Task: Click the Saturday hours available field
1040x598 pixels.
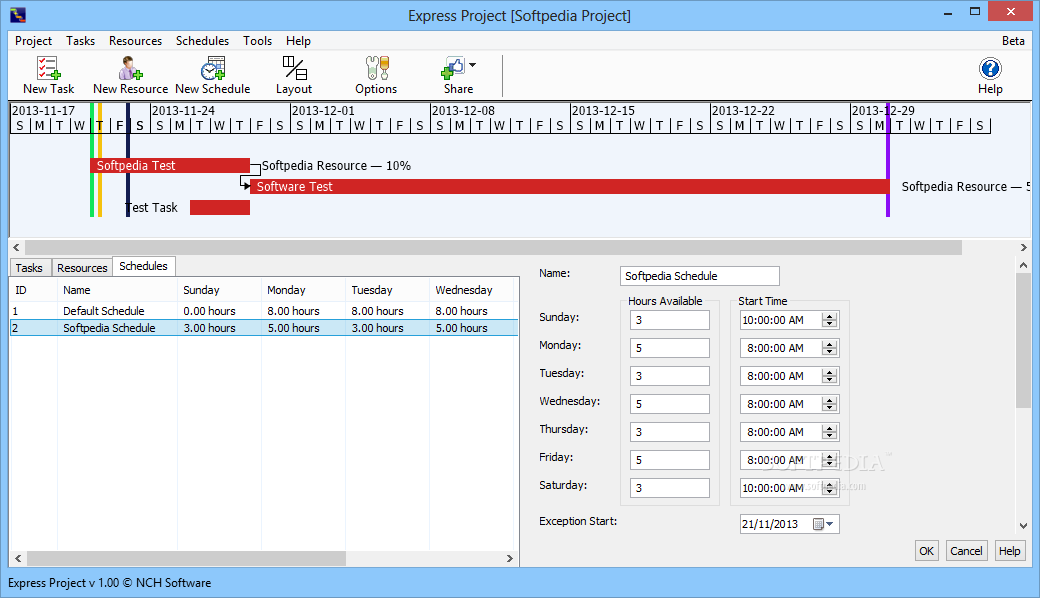Action: pyautogui.click(x=669, y=488)
